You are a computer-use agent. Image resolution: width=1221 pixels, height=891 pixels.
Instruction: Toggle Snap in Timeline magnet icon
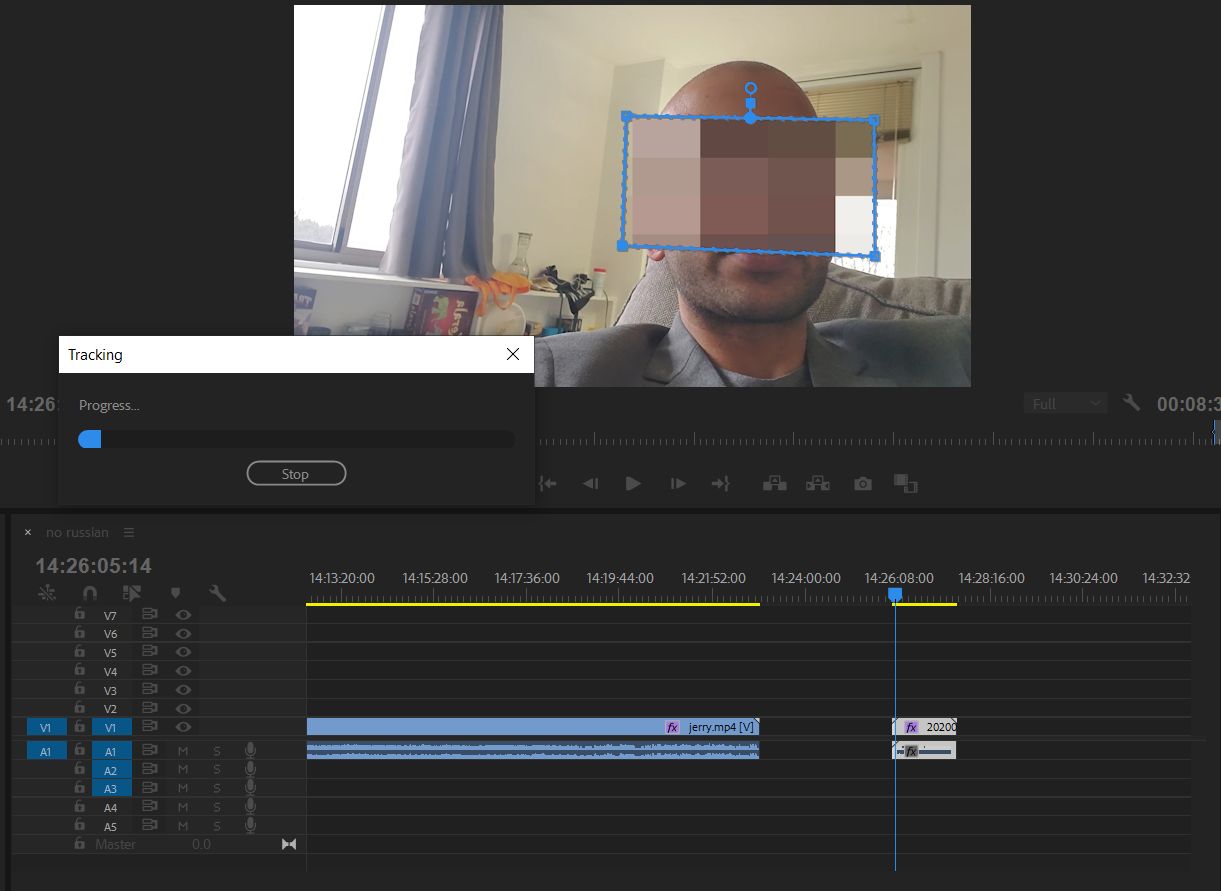click(x=90, y=593)
